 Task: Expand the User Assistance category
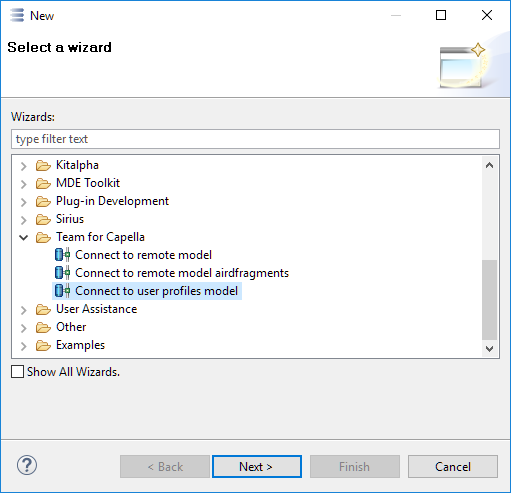point(24,310)
